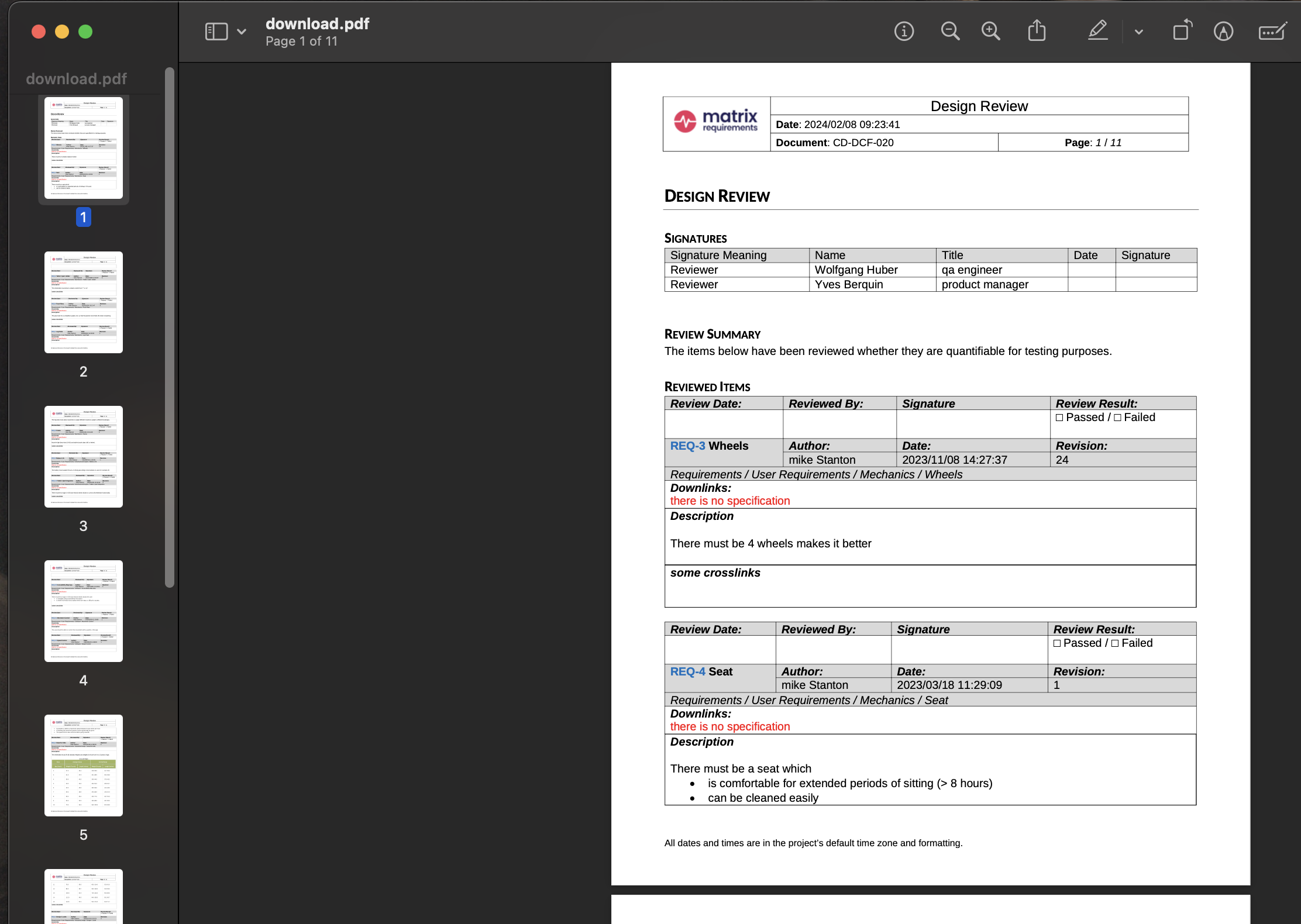
Task: Click the 'some crosslinks' label
Action: tap(715, 573)
